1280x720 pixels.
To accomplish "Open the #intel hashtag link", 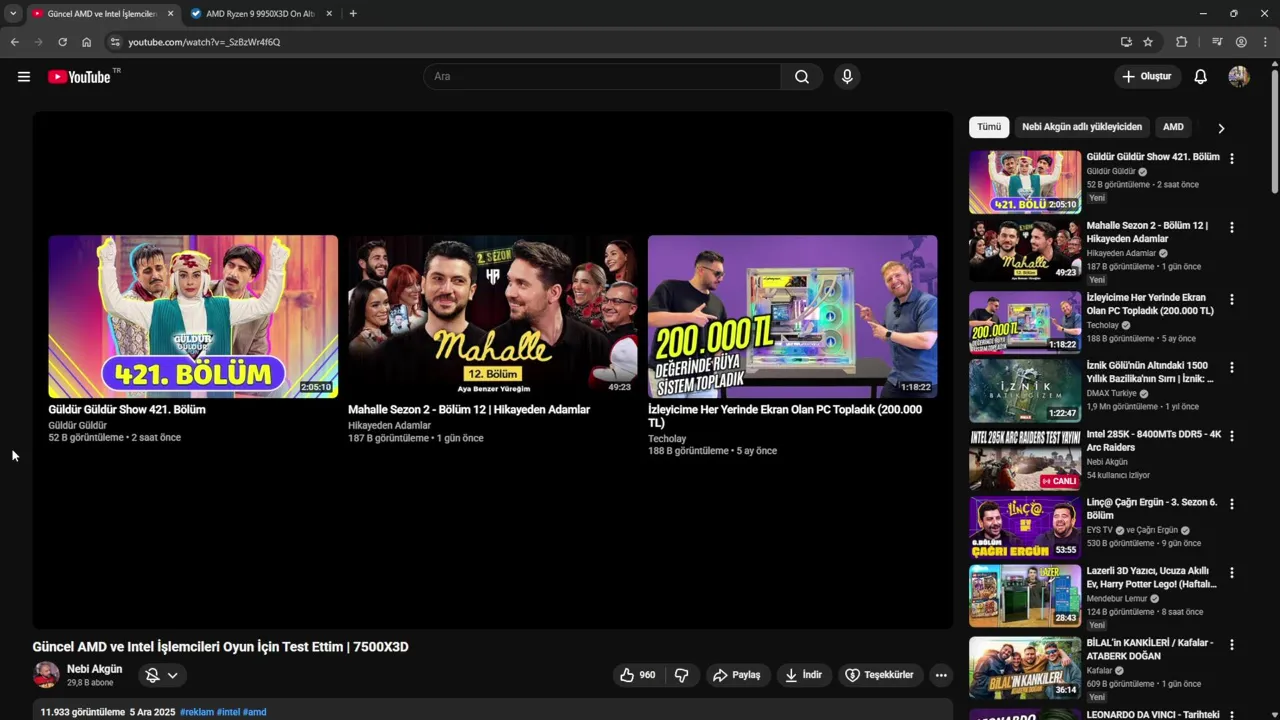I will click(x=228, y=712).
